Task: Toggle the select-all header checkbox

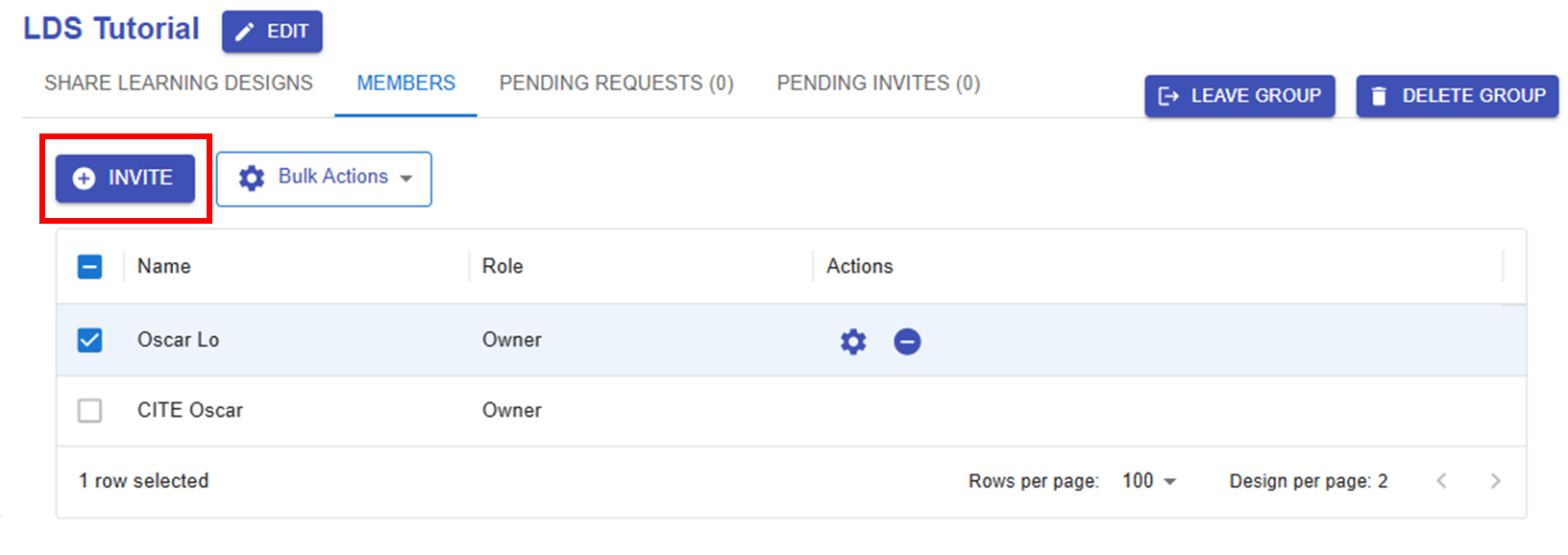Action: 89,267
